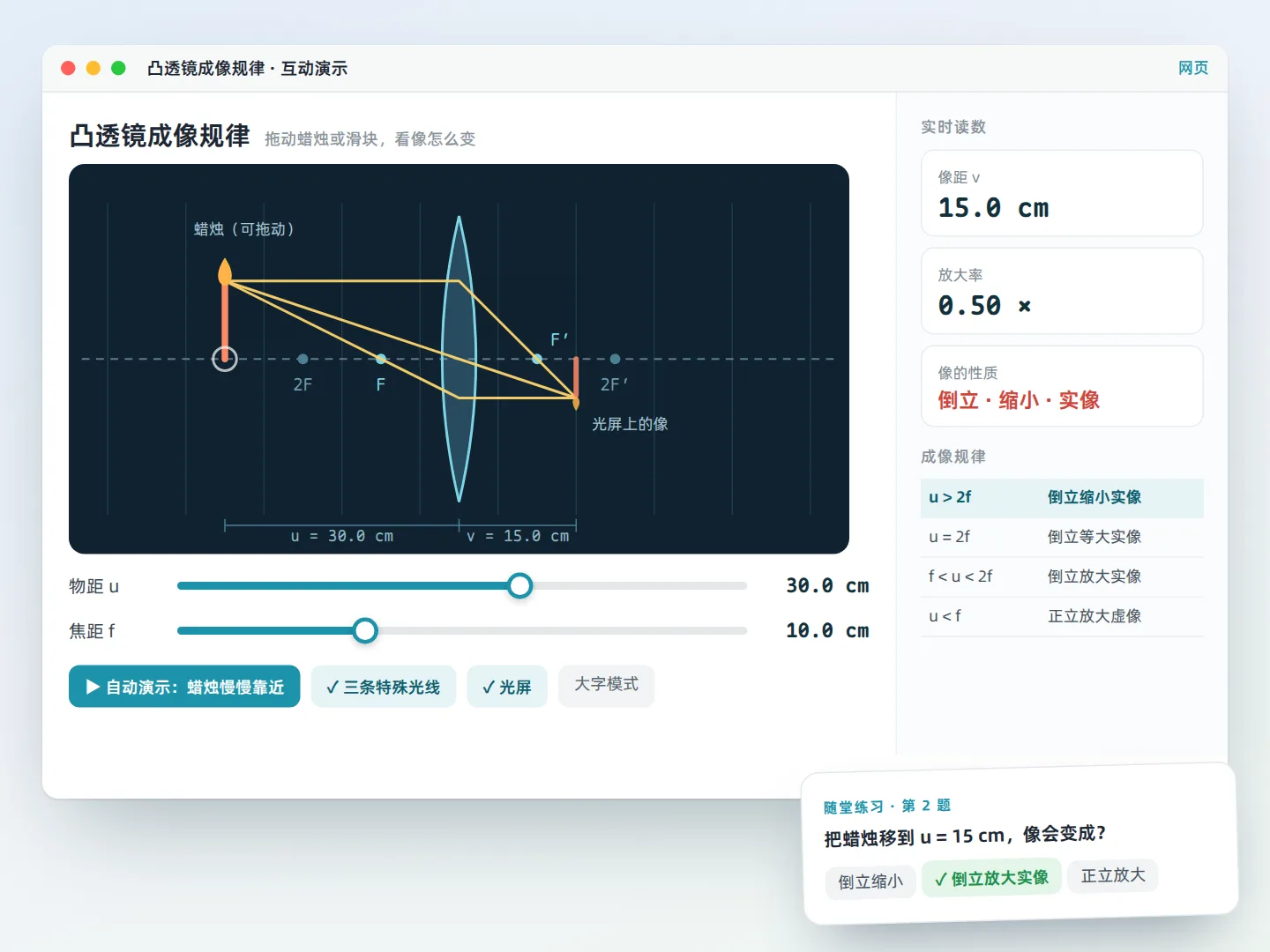Choose answer 倒立缩小 in quiz
This screenshot has height=952, width=1270.
[870, 881]
